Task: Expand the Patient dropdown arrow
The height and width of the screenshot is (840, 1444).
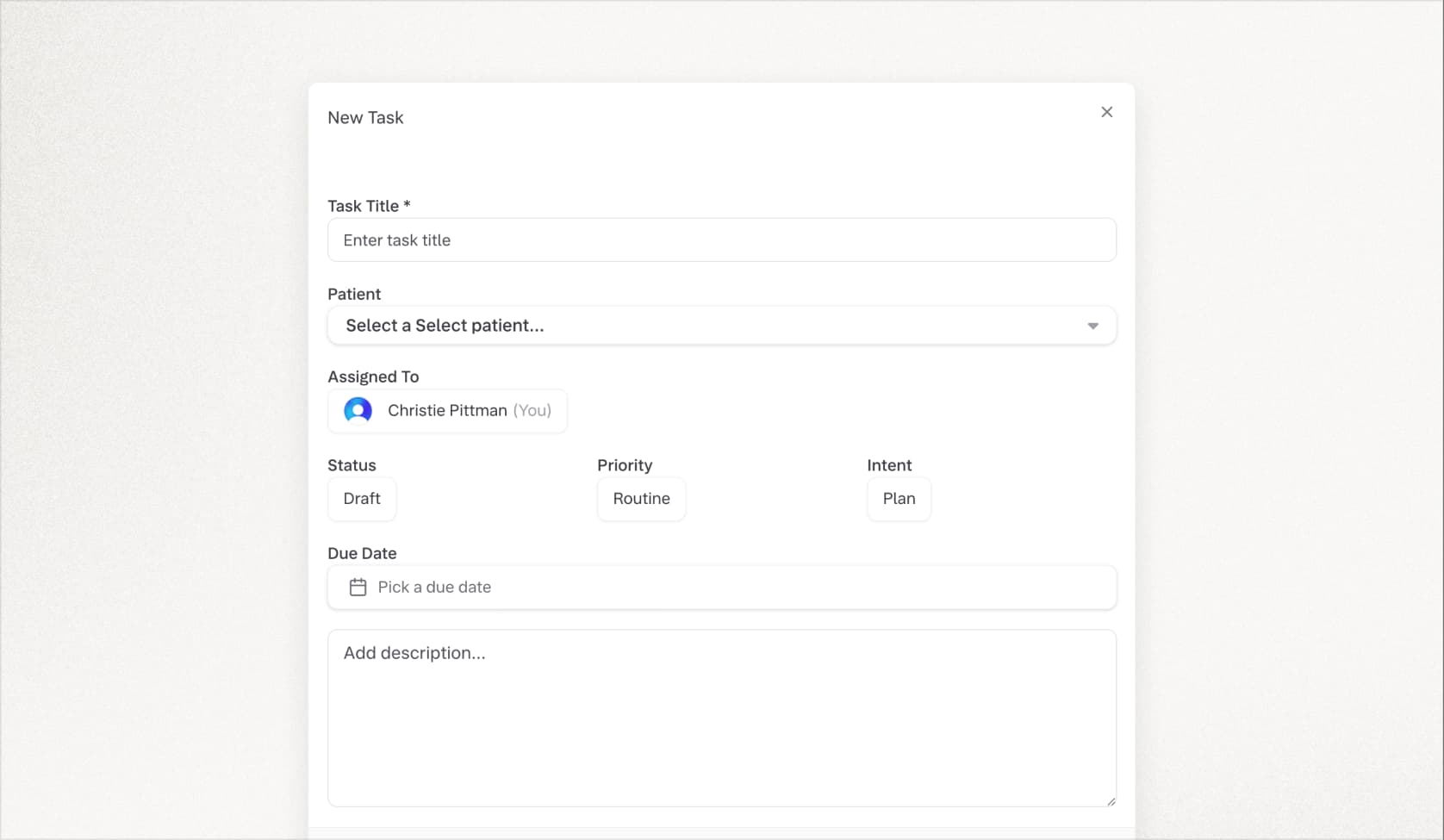Action: [1092, 326]
